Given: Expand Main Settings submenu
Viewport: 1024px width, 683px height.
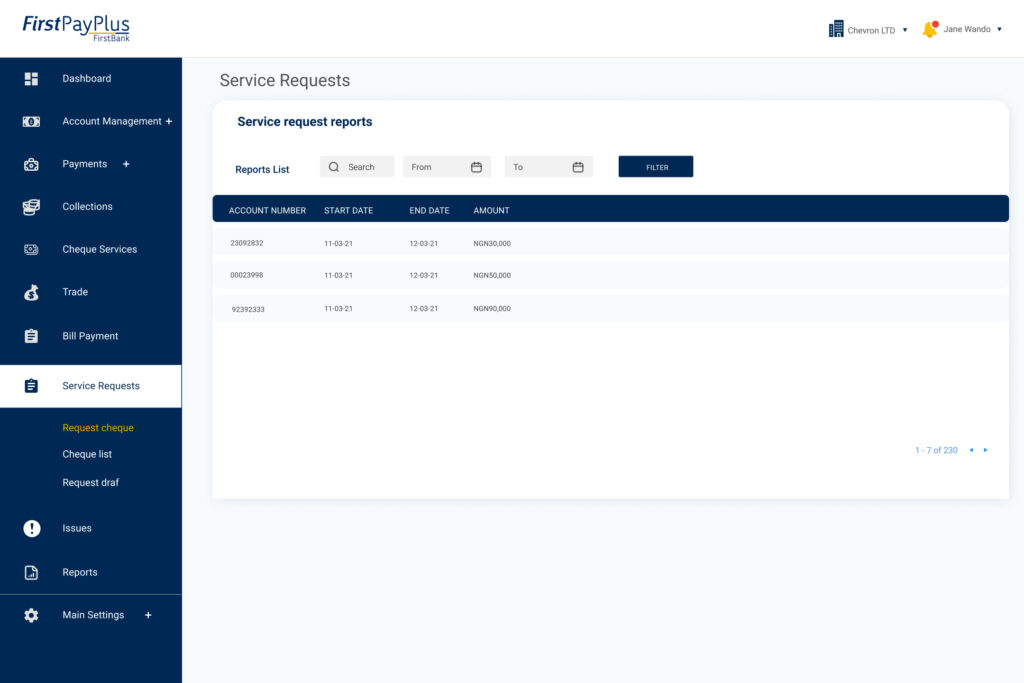Looking at the screenshot, I should coord(148,615).
